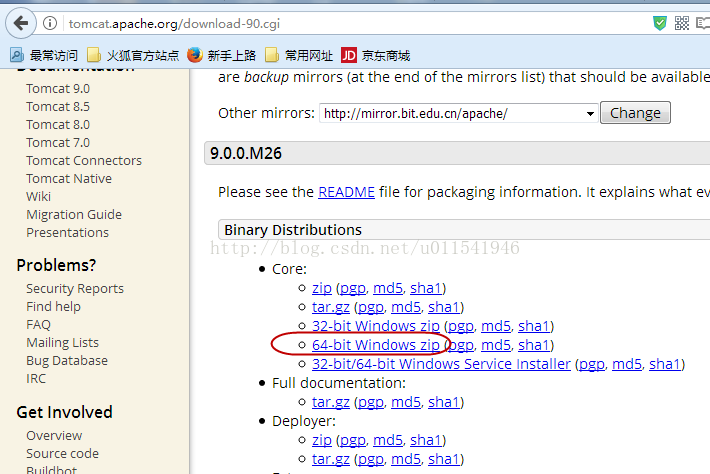Open the Presentations sidebar link
710x474 pixels.
point(67,233)
